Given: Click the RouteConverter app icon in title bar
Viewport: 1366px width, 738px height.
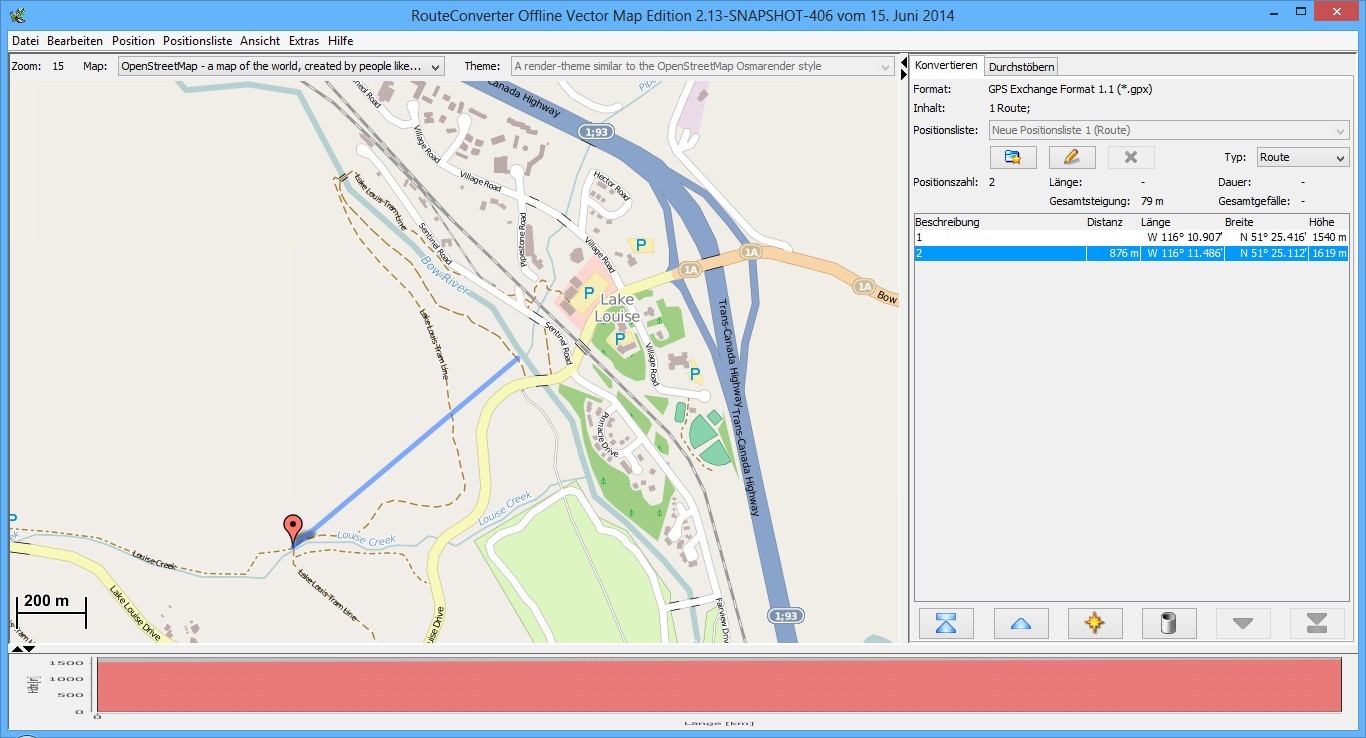Looking at the screenshot, I should click(17, 15).
